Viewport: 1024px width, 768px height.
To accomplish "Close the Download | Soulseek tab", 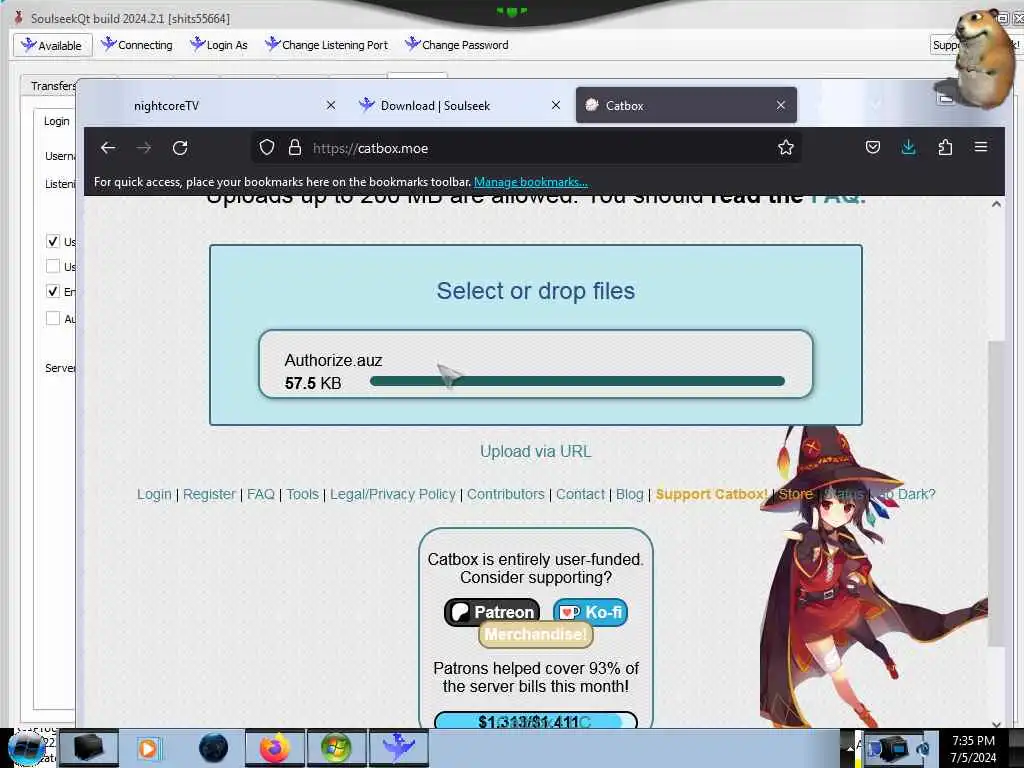I will (x=556, y=105).
